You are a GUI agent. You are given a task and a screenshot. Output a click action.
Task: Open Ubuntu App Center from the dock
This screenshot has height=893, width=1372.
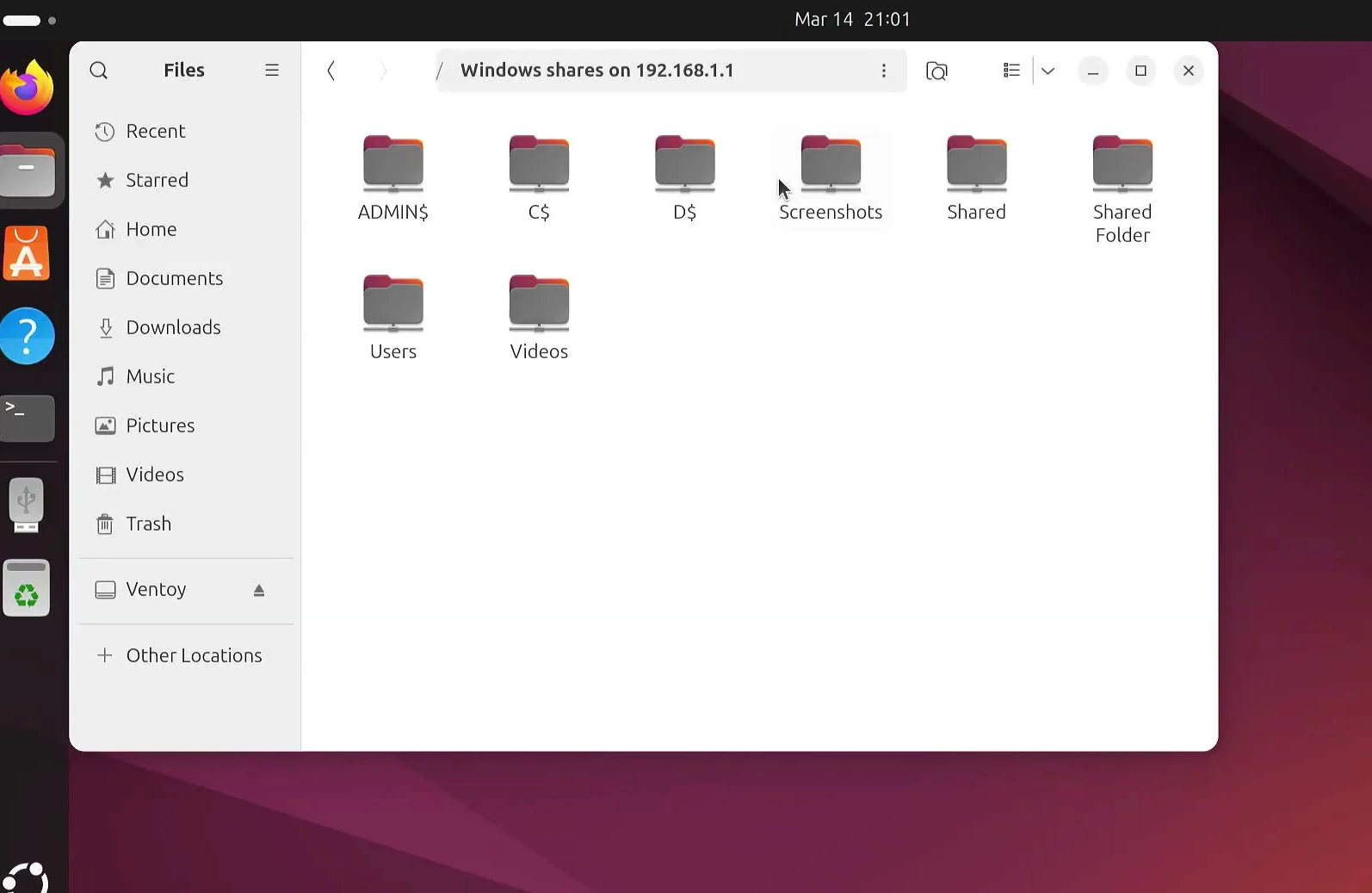pos(27,253)
